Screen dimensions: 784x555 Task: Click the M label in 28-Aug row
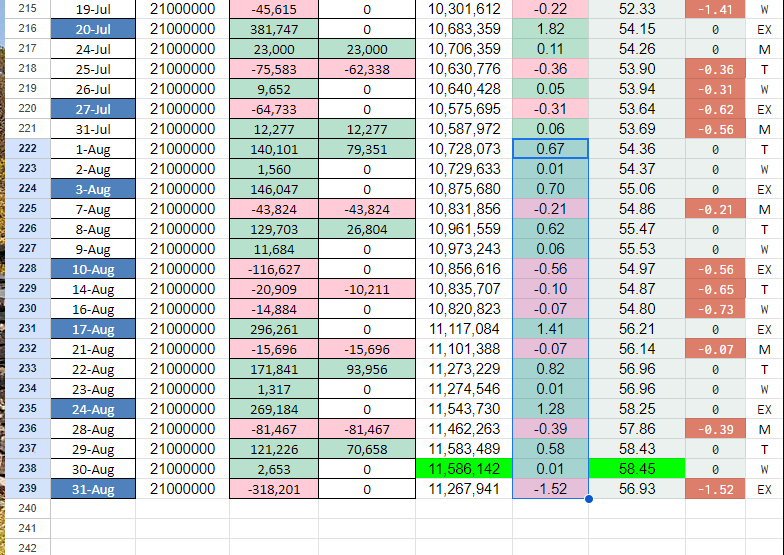tap(764, 429)
